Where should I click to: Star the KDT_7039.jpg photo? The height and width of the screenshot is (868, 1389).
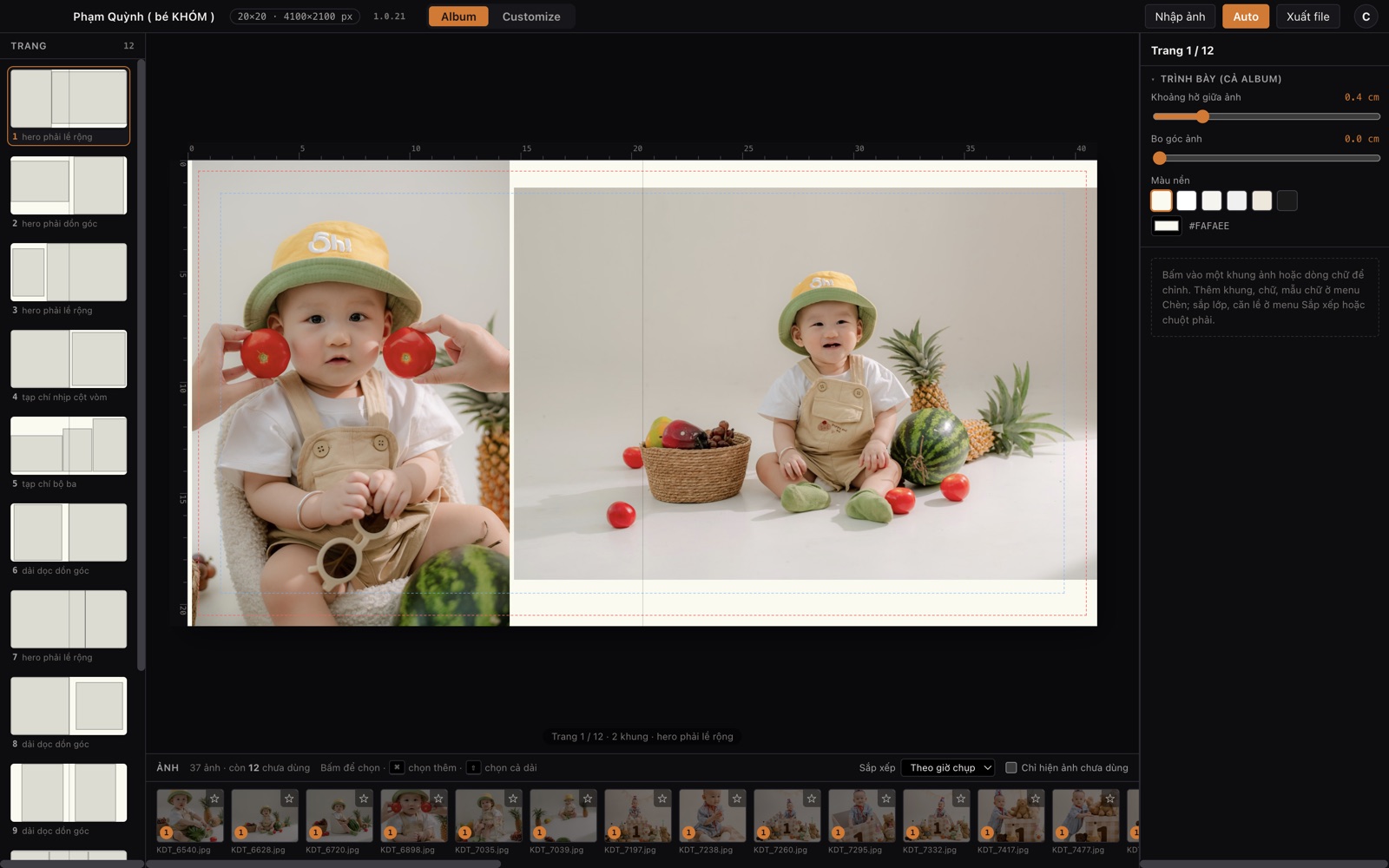coord(588,799)
